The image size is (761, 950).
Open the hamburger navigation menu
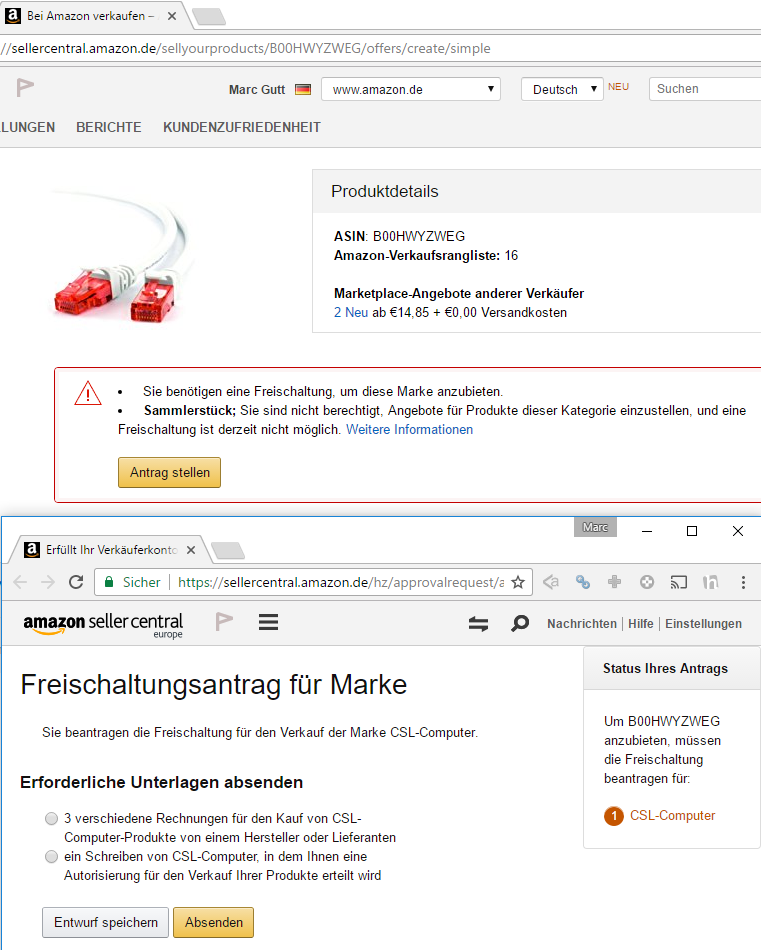tap(268, 622)
